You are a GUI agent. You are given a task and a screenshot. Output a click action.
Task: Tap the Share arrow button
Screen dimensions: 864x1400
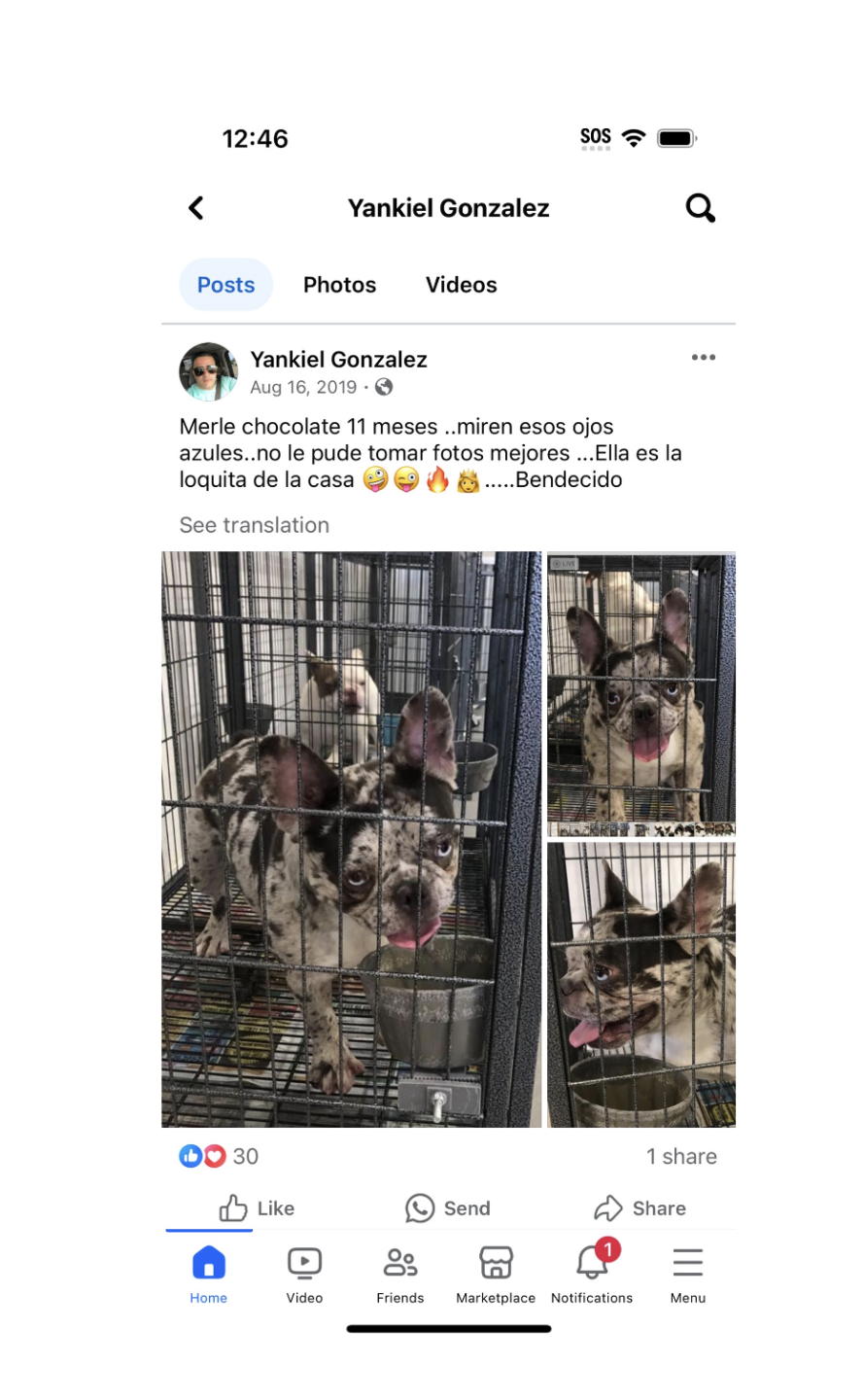[639, 1208]
